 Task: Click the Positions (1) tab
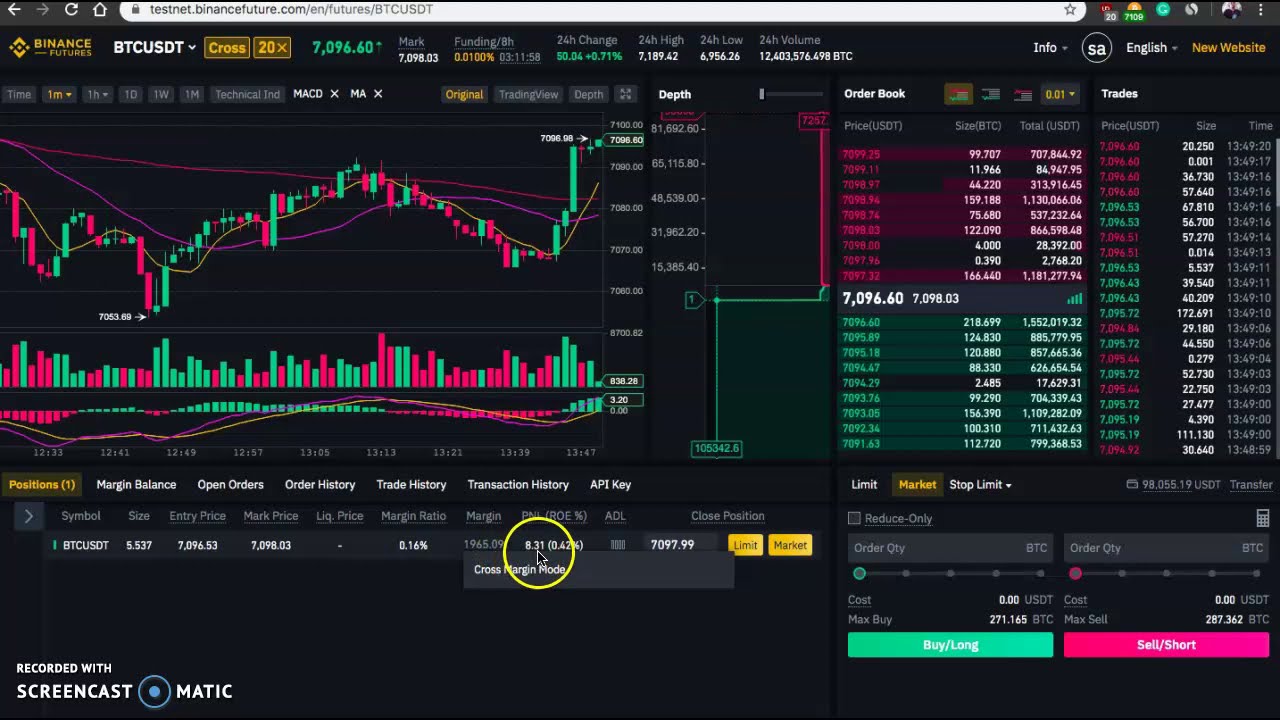42,484
